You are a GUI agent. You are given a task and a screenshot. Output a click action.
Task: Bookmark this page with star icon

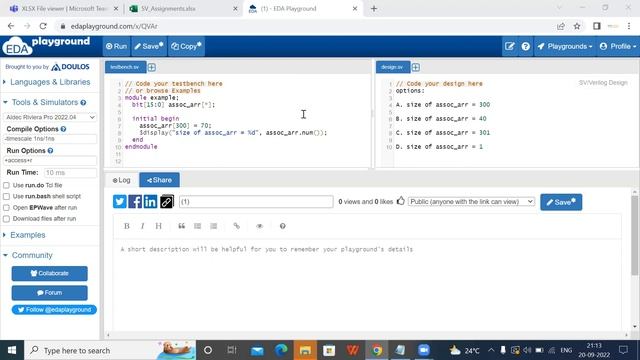click(x=577, y=26)
